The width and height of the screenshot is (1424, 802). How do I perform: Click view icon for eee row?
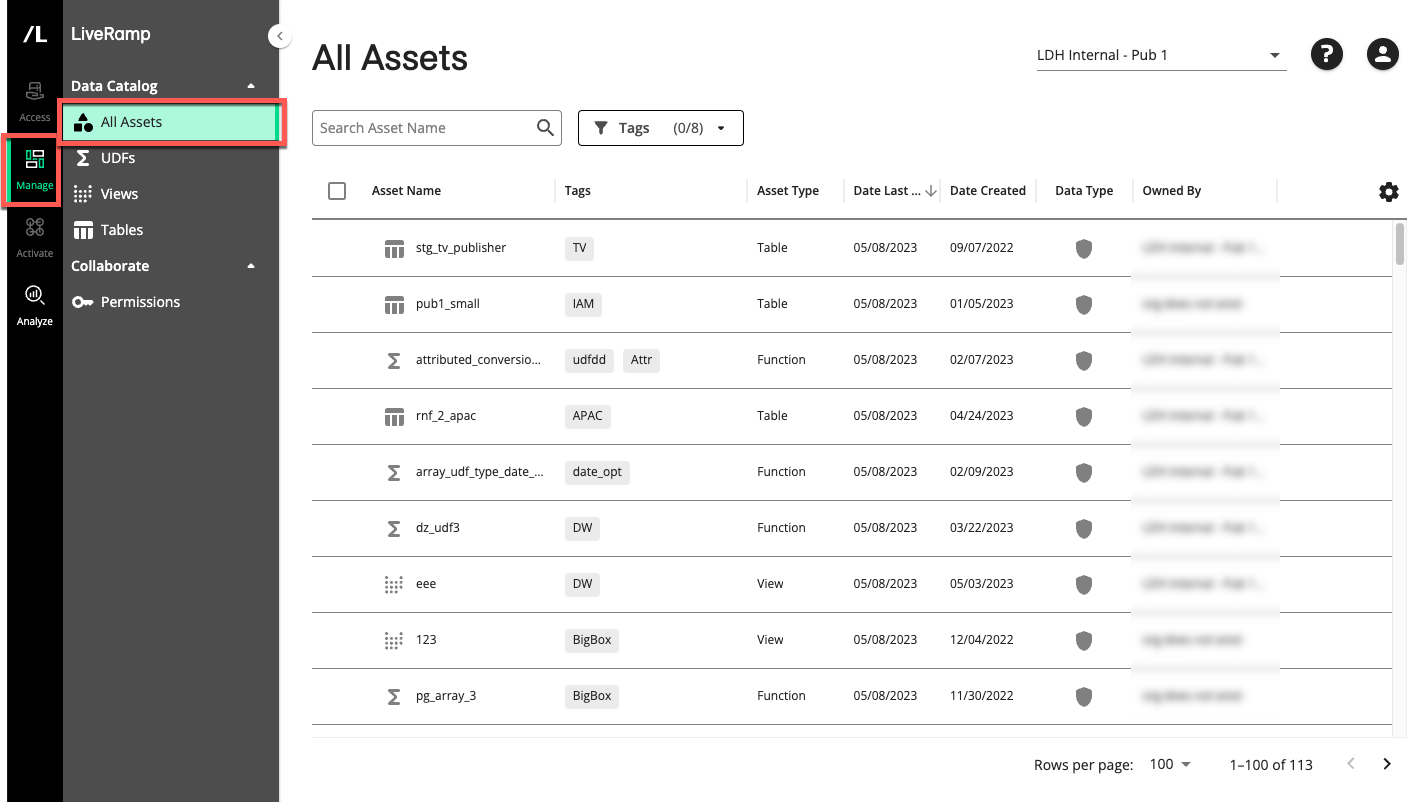pos(394,584)
